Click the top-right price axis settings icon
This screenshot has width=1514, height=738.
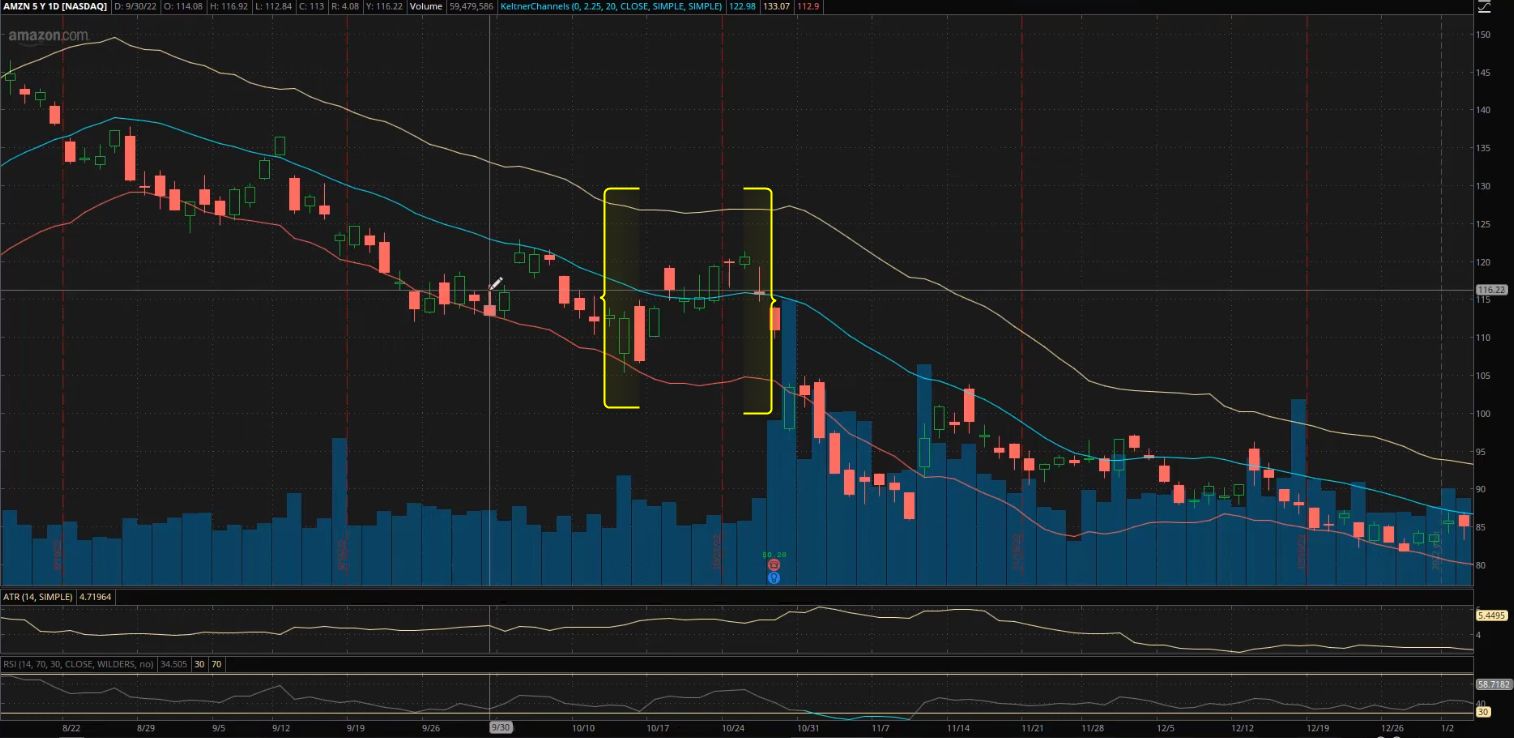(x=1483, y=7)
